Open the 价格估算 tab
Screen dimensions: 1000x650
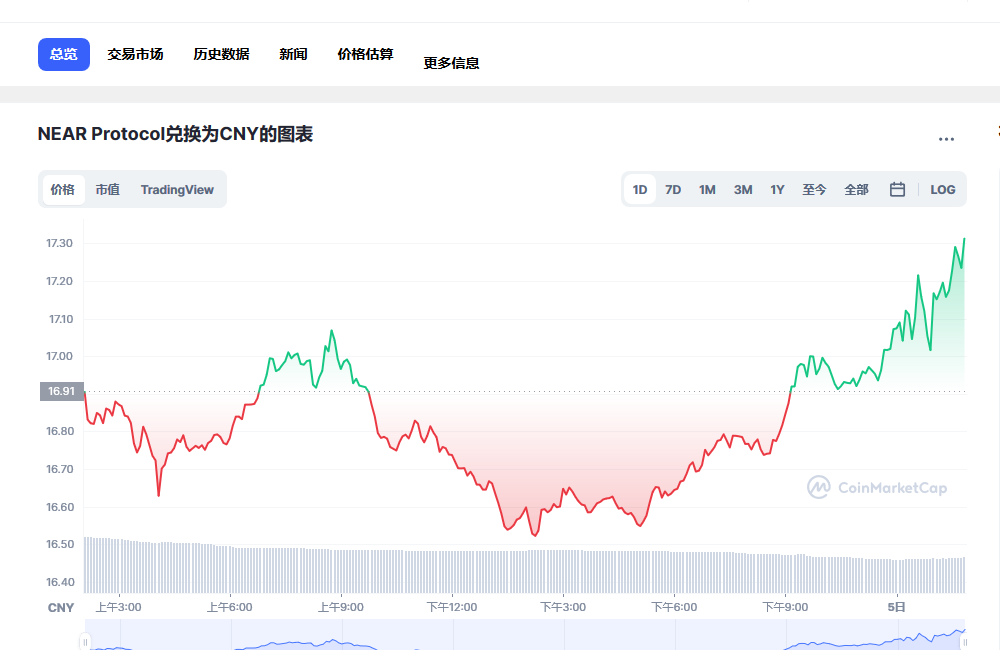pyautogui.click(x=365, y=54)
